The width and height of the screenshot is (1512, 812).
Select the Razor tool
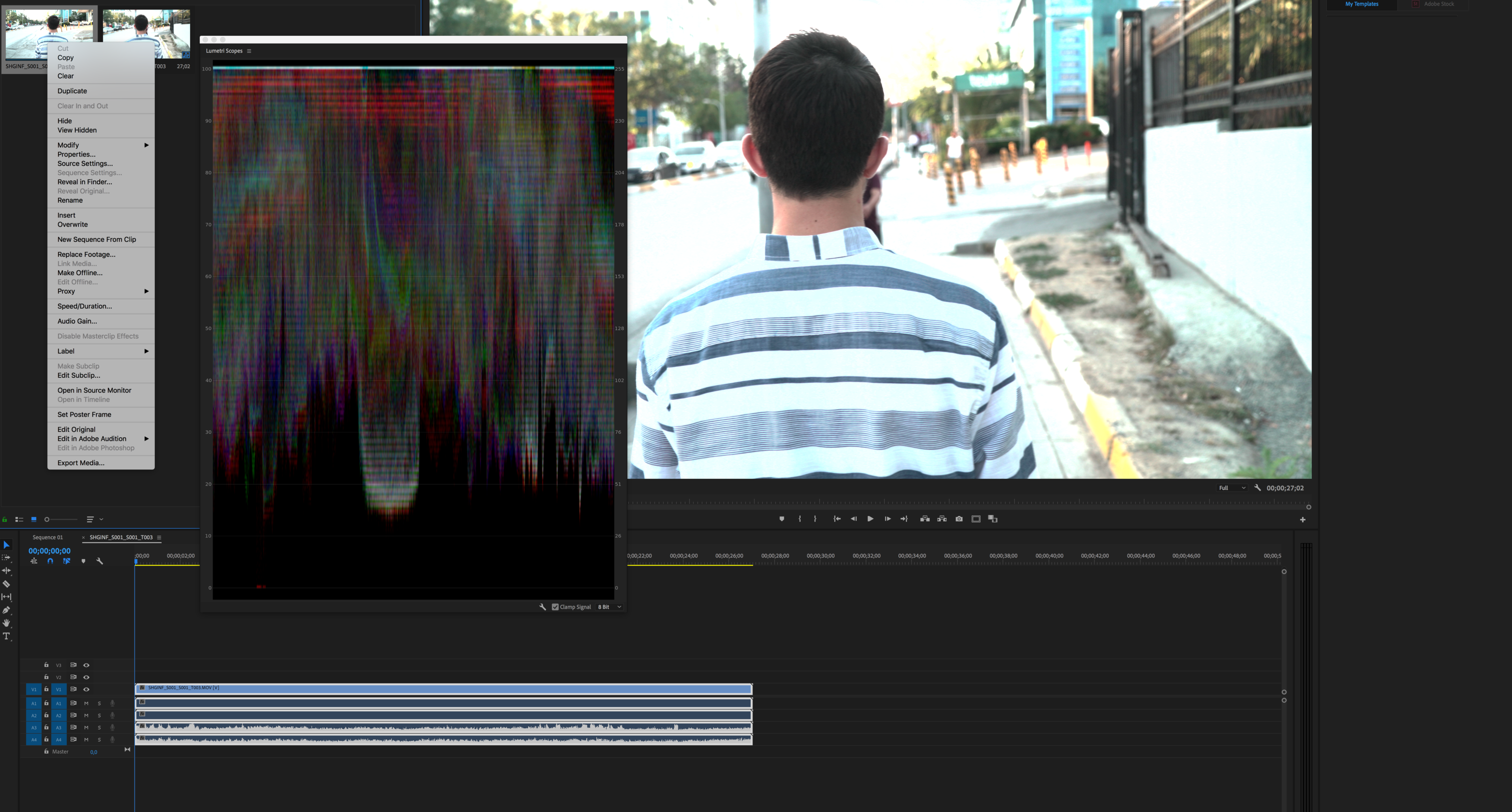tap(6, 584)
